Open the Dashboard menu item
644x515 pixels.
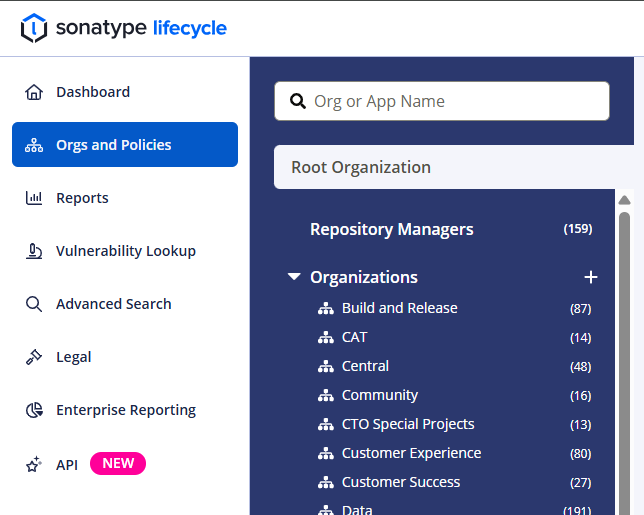pos(125,92)
